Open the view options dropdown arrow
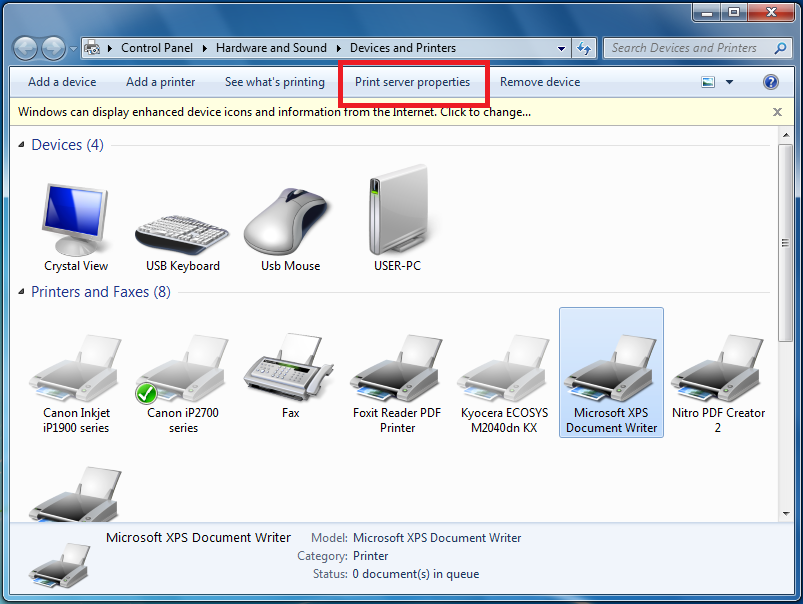803x604 pixels. [x=729, y=82]
